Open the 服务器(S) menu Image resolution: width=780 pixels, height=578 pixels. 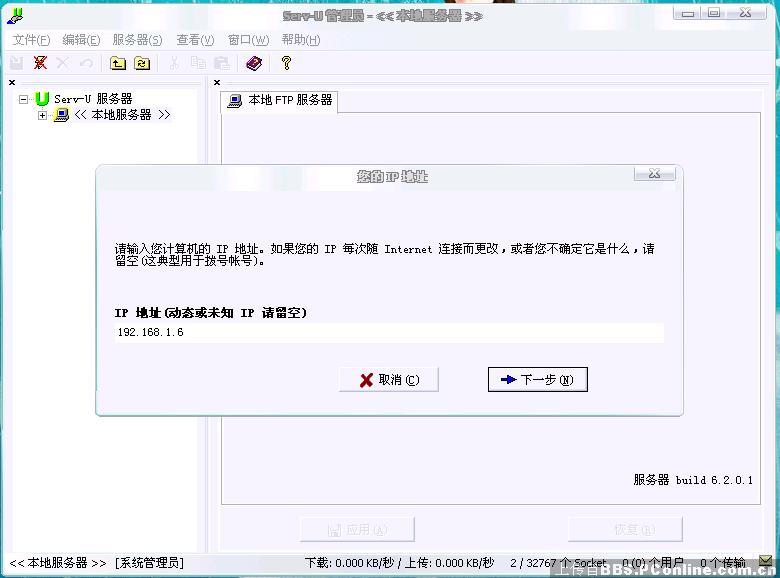[x=137, y=40]
